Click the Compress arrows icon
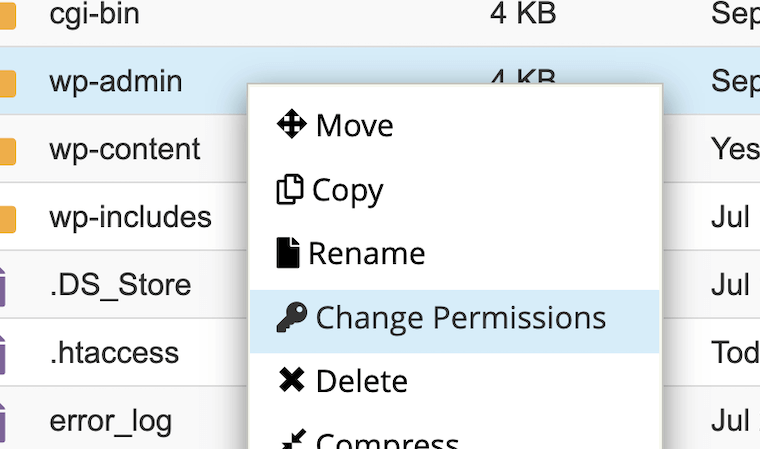This screenshot has height=449, width=760. [x=294, y=439]
